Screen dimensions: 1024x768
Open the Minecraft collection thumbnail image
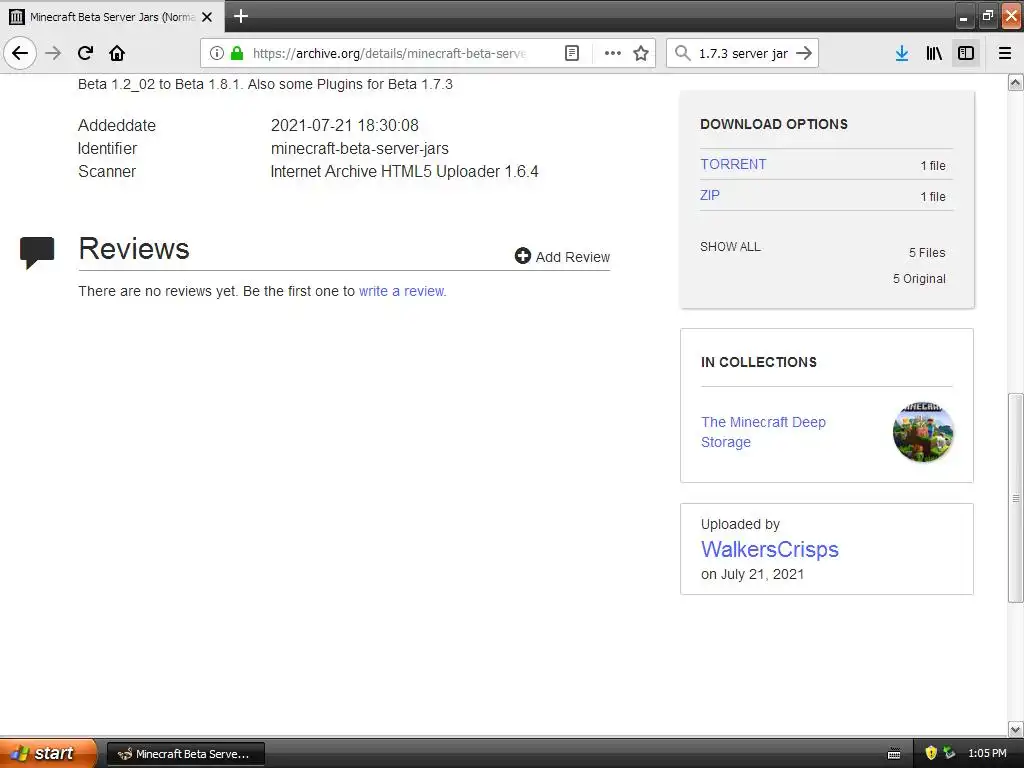(923, 432)
